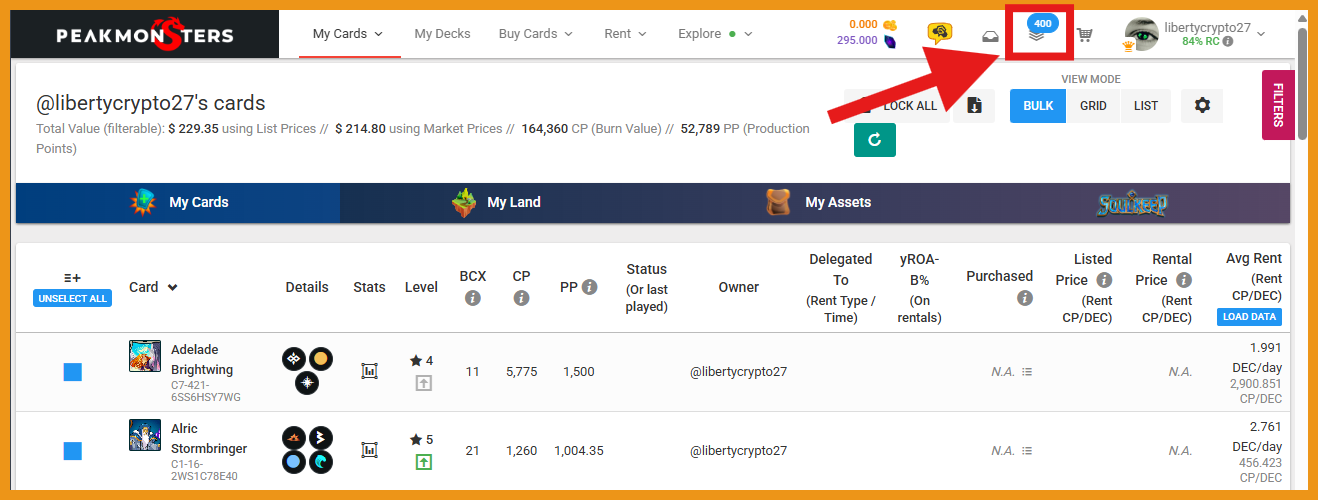
Task: Open the inbox tray icon
Action: tap(990, 35)
